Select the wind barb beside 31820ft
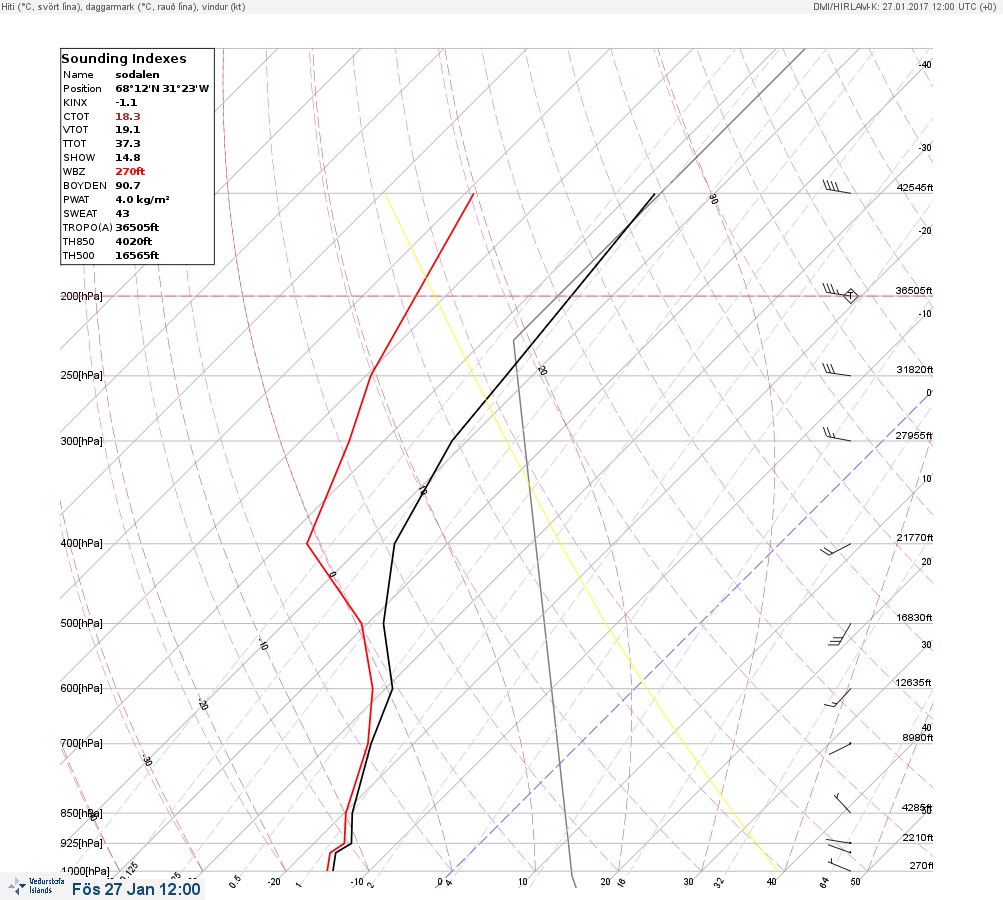The height and width of the screenshot is (900, 1003). 837,370
